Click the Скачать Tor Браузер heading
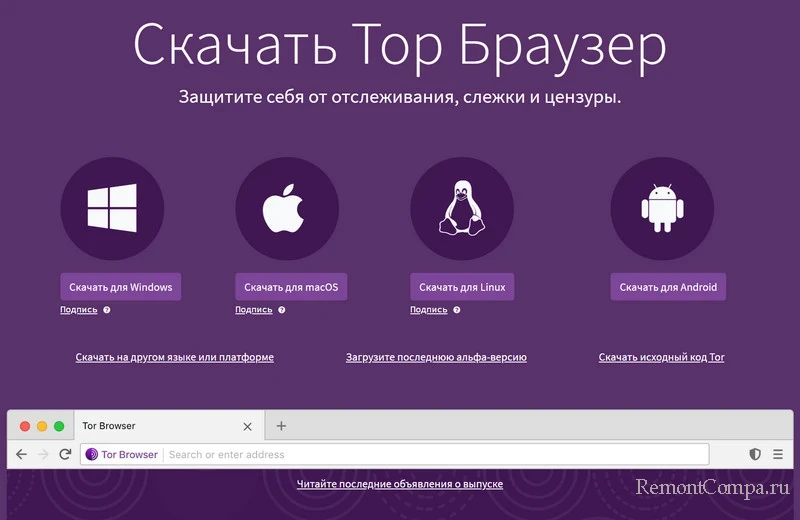Image resolution: width=800 pixels, height=520 pixels. [400, 47]
